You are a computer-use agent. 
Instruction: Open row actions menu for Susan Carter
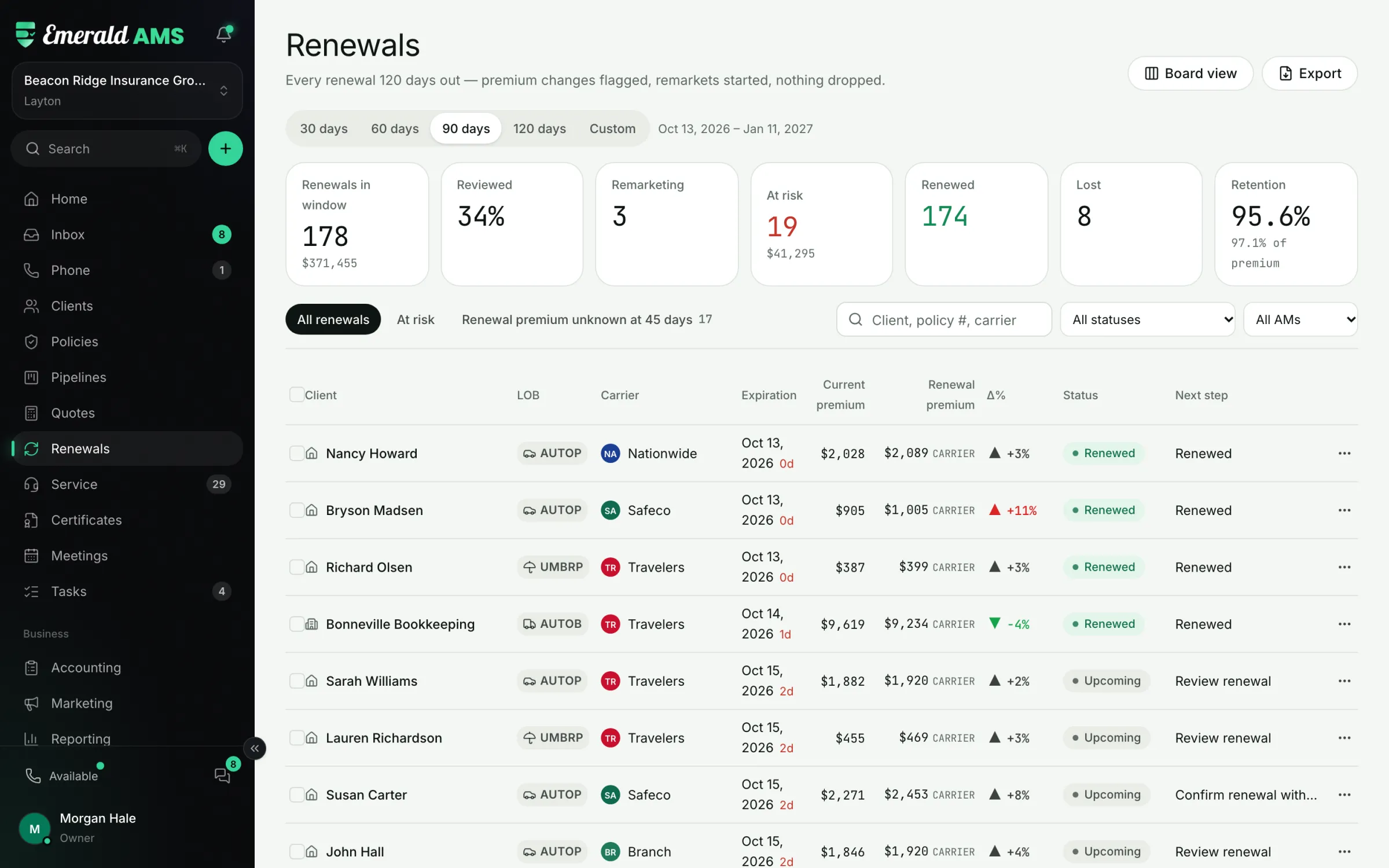coord(1344,795)
